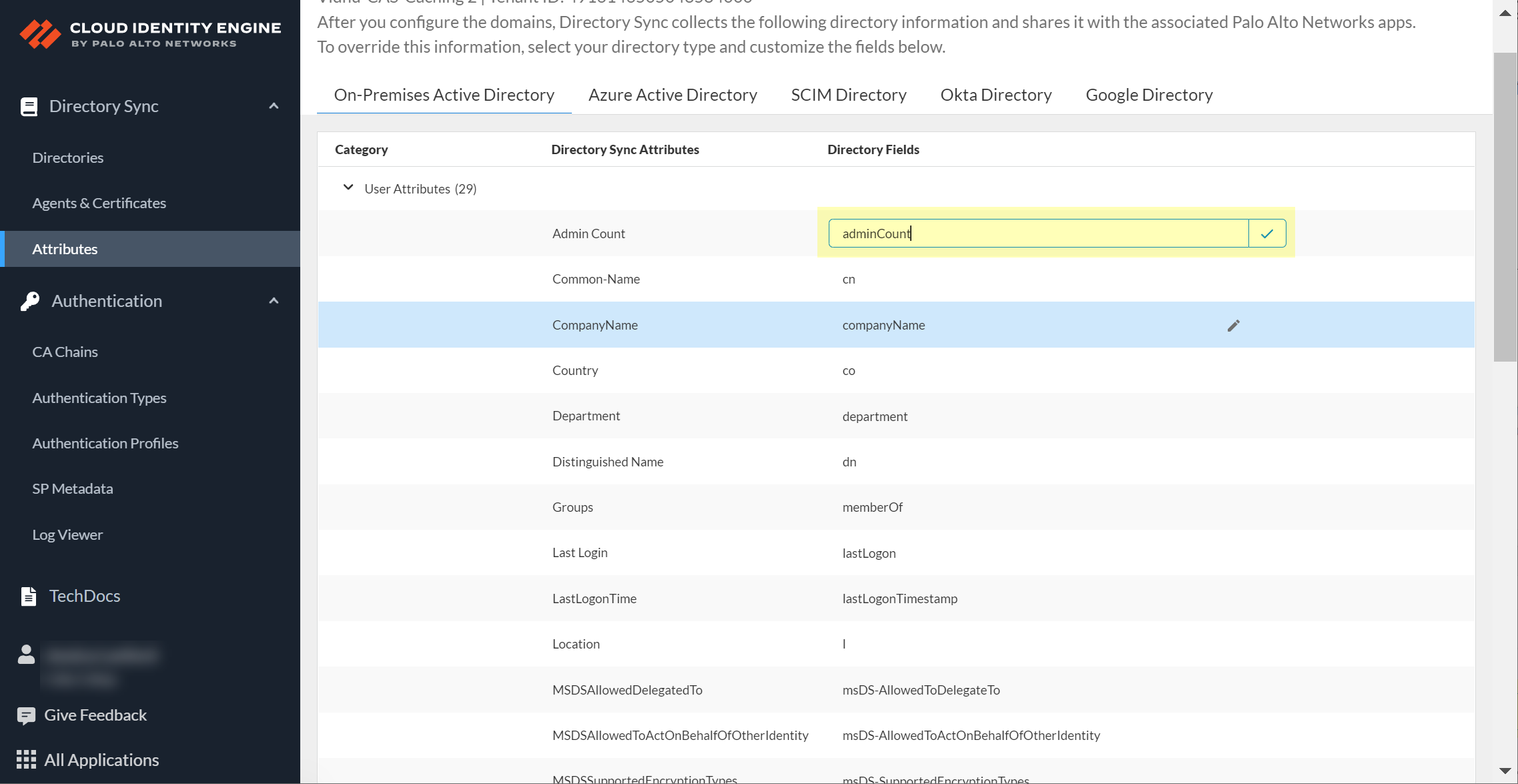
Task: Click the Give Feedback chat icon
Action: coord(26,715)
